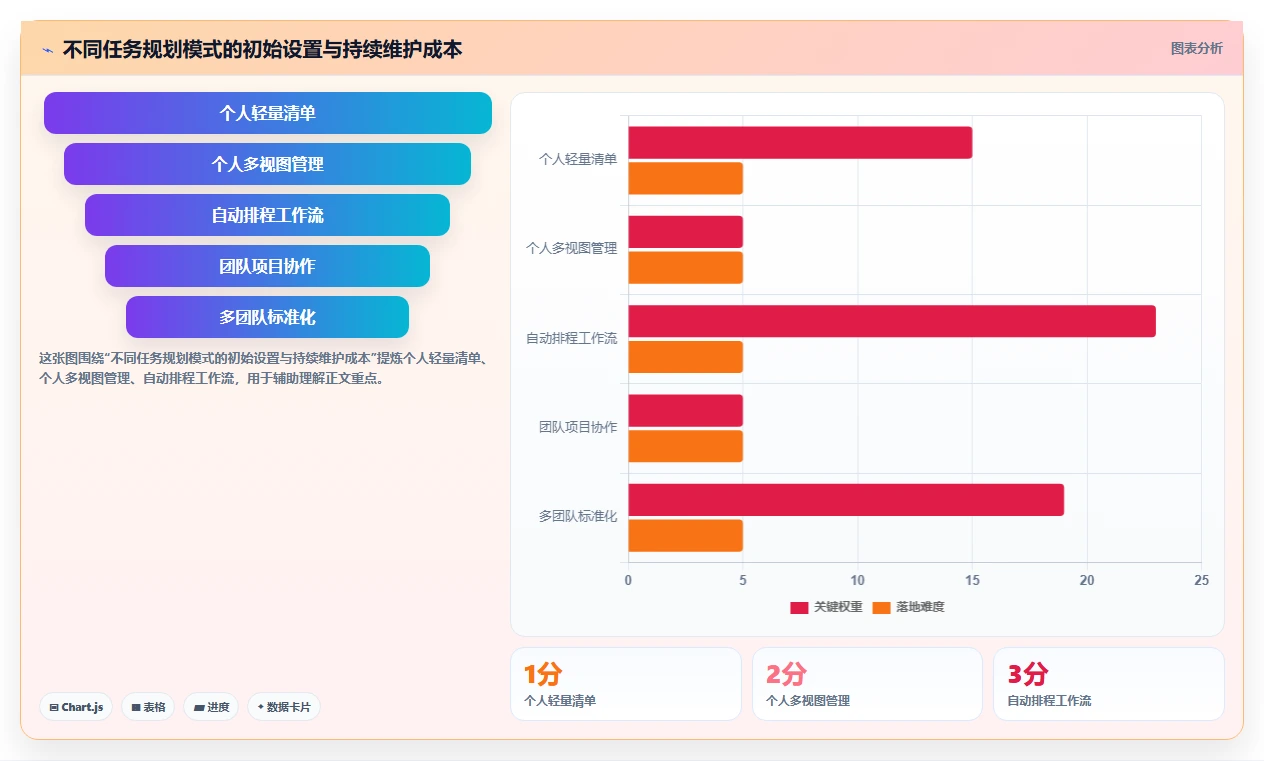1264x761 pixels.
Task: Select the 个人多视图管理 funnel stage
Action: (267, 164)
